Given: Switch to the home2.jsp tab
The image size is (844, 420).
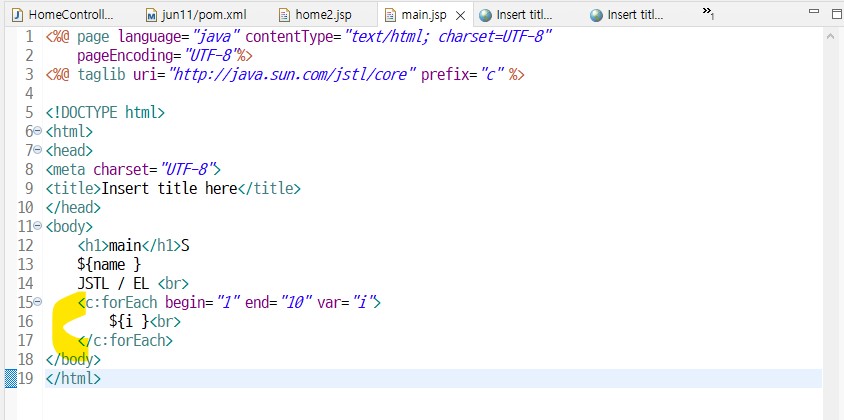Looking at the screenshot, I should tap(315, 15).
